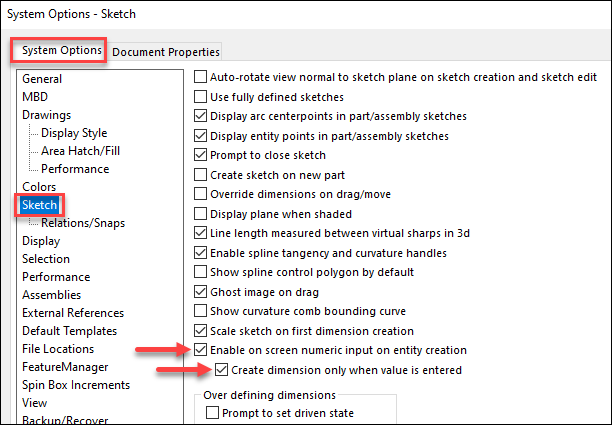Screen dimensions: 612x425
Task: Open the General options category
Action: [42, 79]
